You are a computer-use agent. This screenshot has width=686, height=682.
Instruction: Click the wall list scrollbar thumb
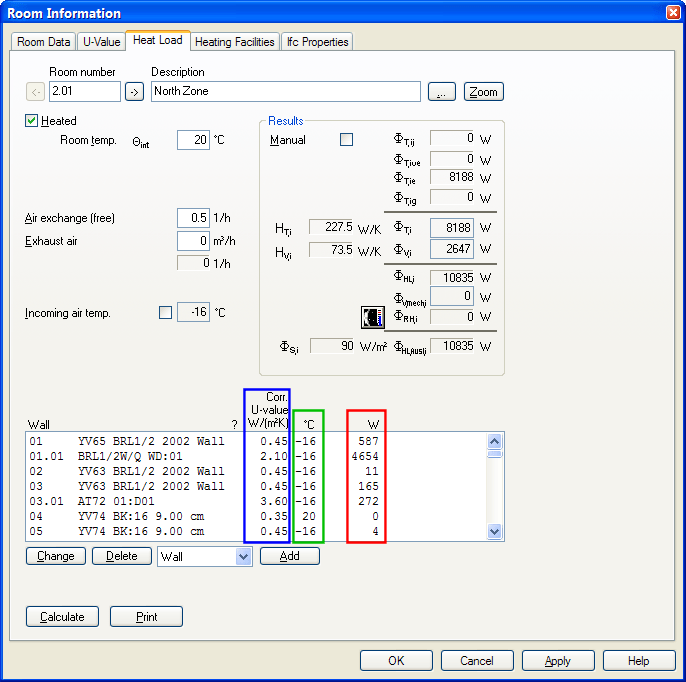click(x=494, y=454)
